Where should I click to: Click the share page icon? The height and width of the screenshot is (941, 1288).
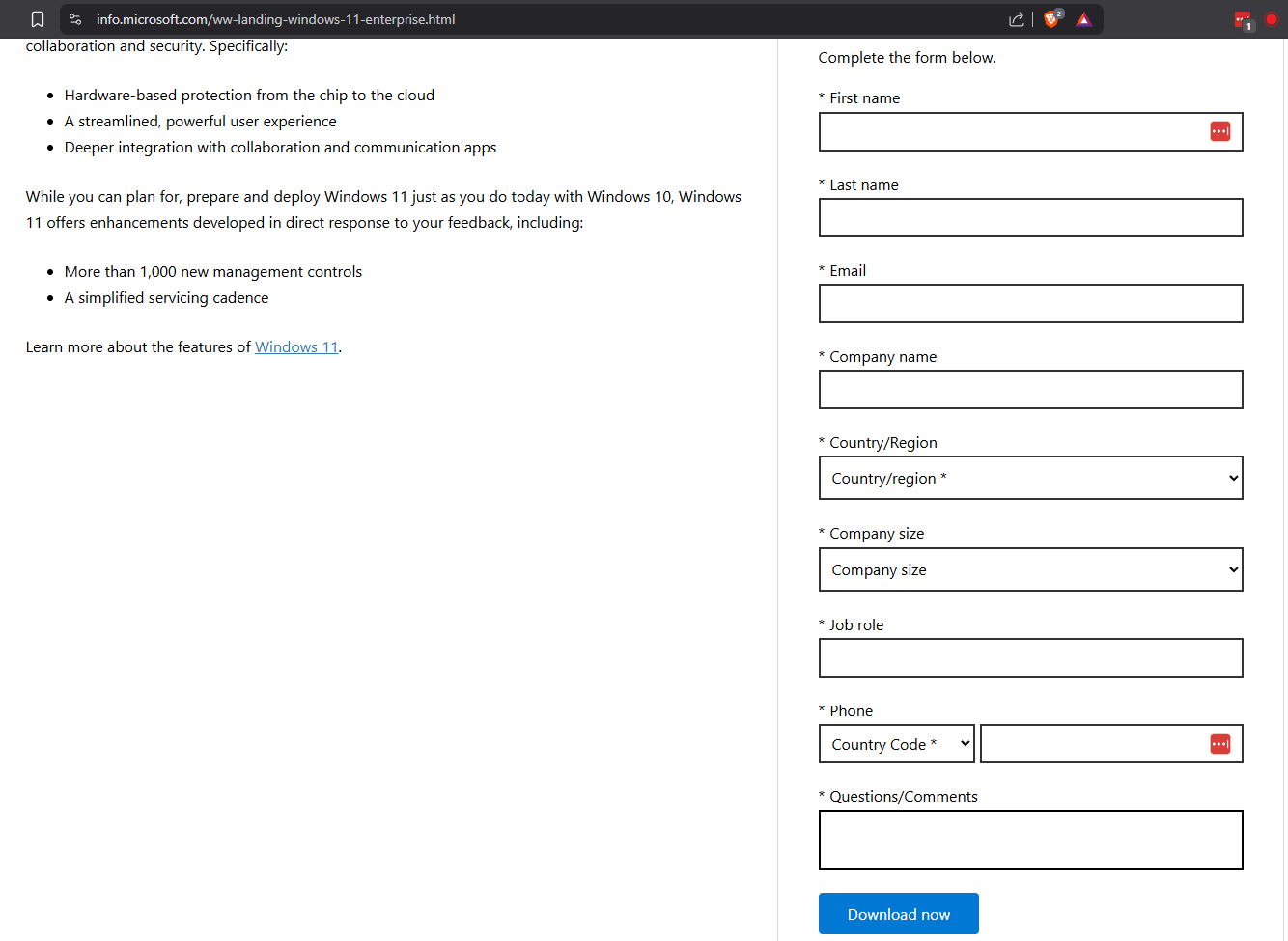(1016, 19)
